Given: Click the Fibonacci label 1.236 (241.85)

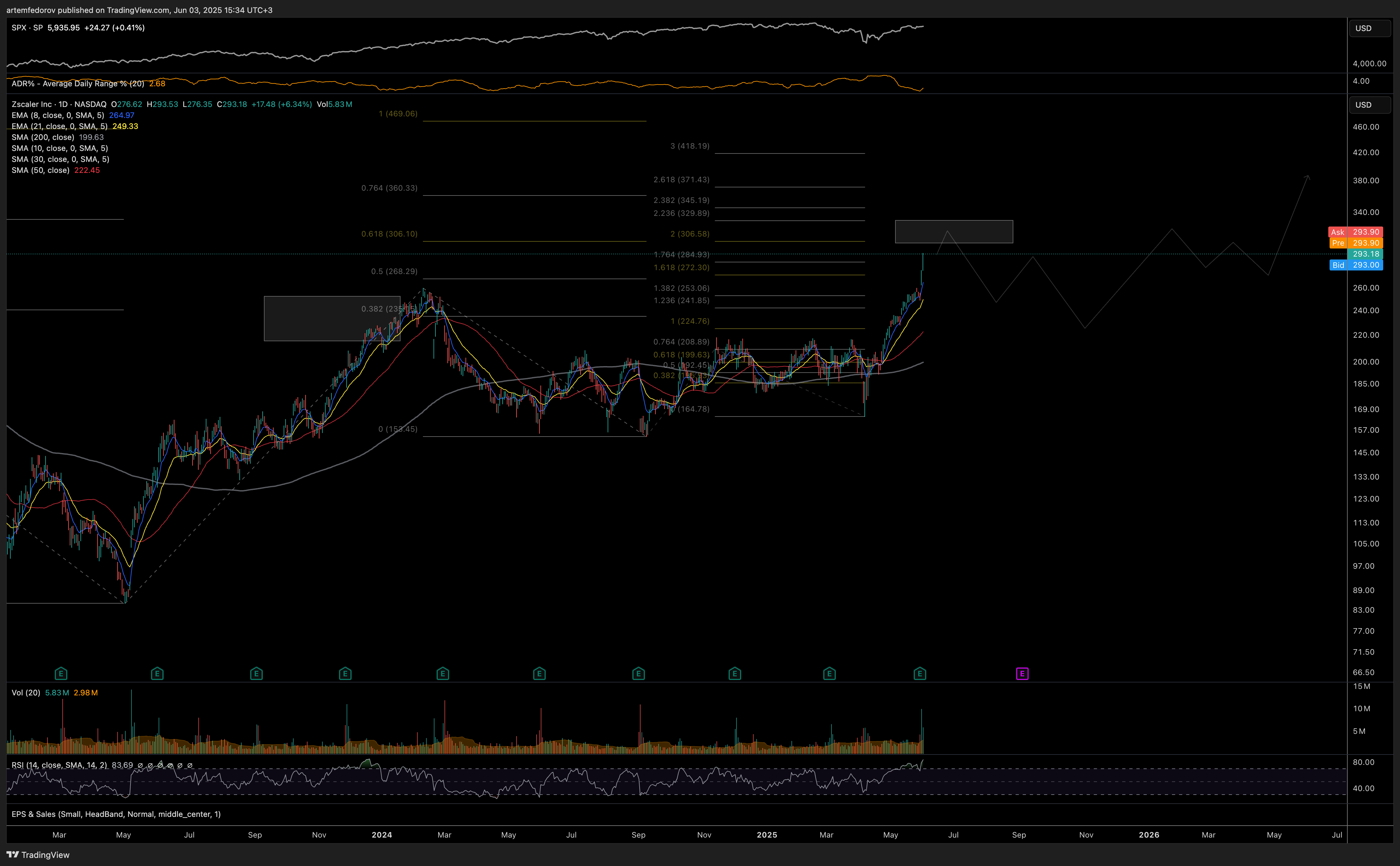Looking at the screenshot, I should pos(681,300).
